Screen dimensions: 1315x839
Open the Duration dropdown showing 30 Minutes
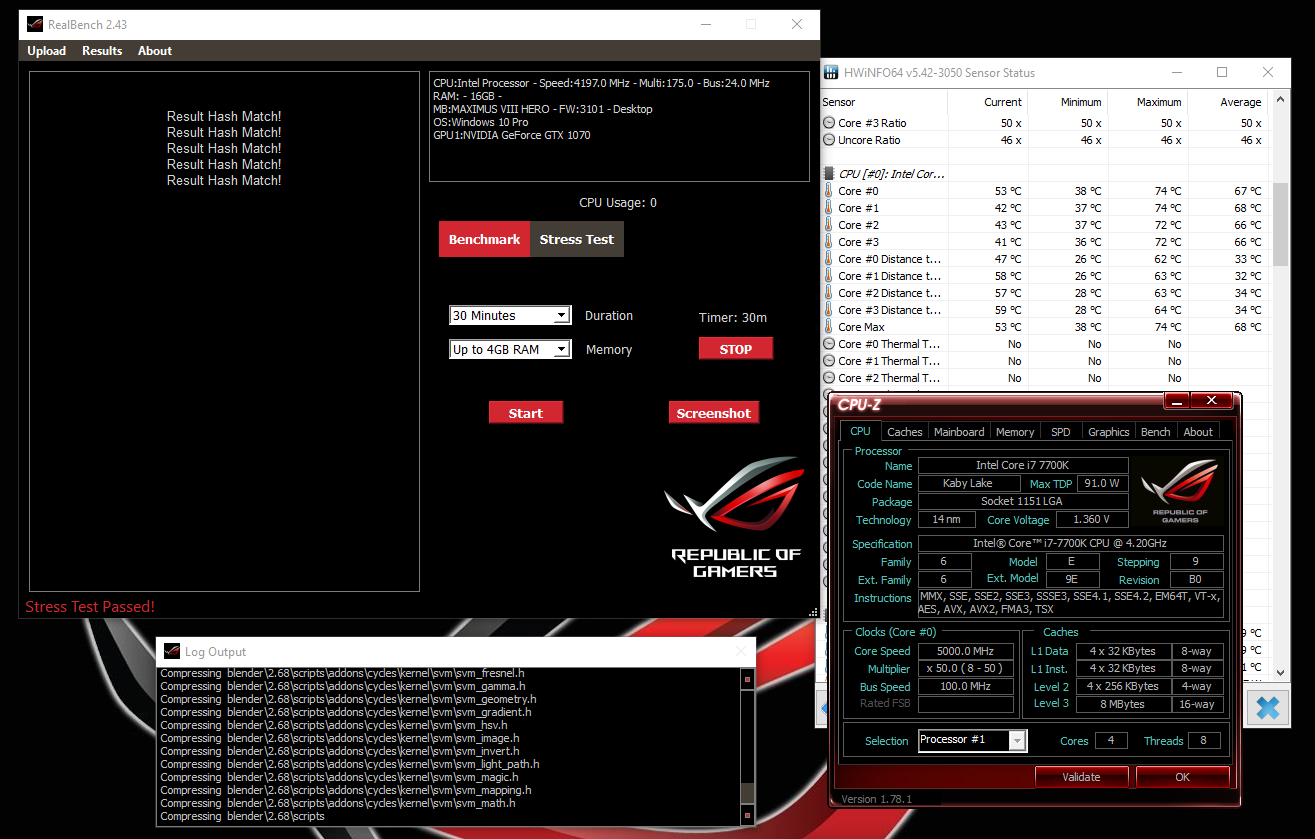[x=510, y=316]
